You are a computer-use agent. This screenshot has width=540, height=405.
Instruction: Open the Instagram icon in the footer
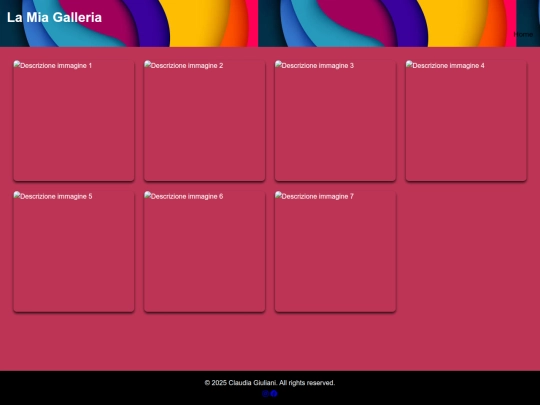(x=265, y=394)
